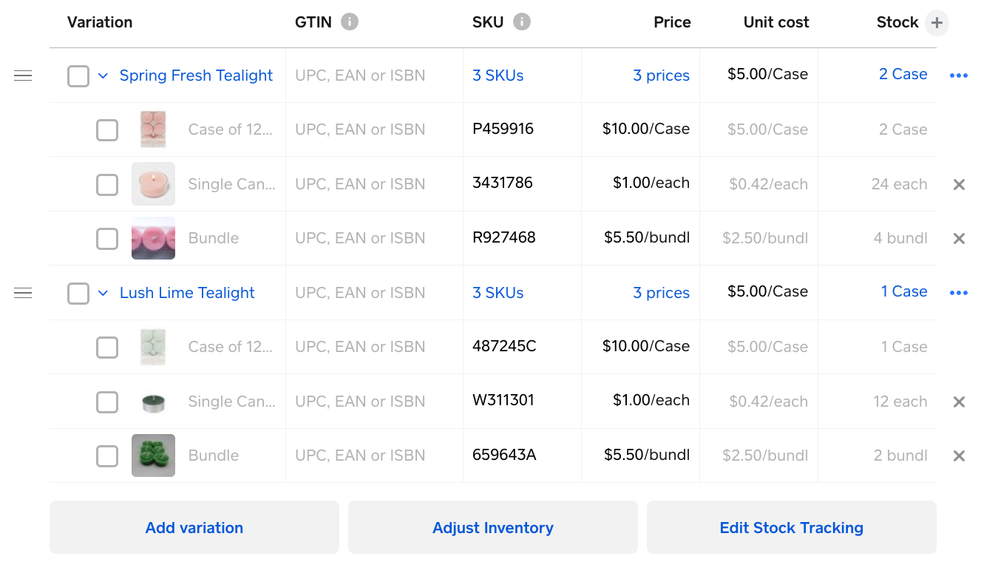The image size is (998, 565).
Task: Collapse the Spring Fresh Tealight group
Action: 103,76
